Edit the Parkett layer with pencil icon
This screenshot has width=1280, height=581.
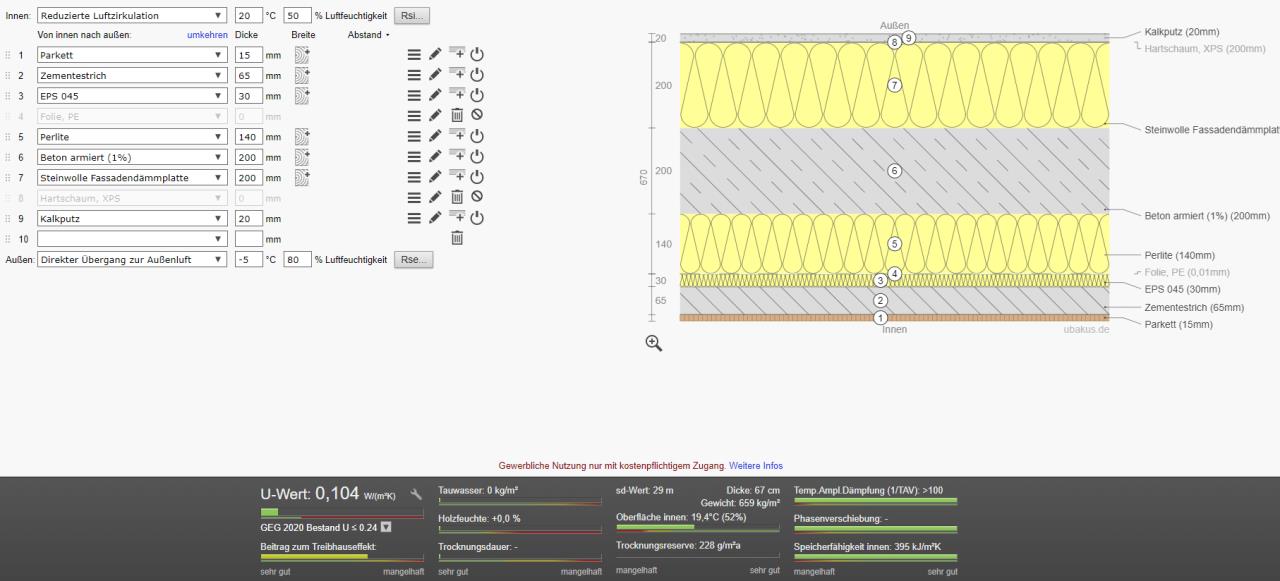[x=435, y=55]
